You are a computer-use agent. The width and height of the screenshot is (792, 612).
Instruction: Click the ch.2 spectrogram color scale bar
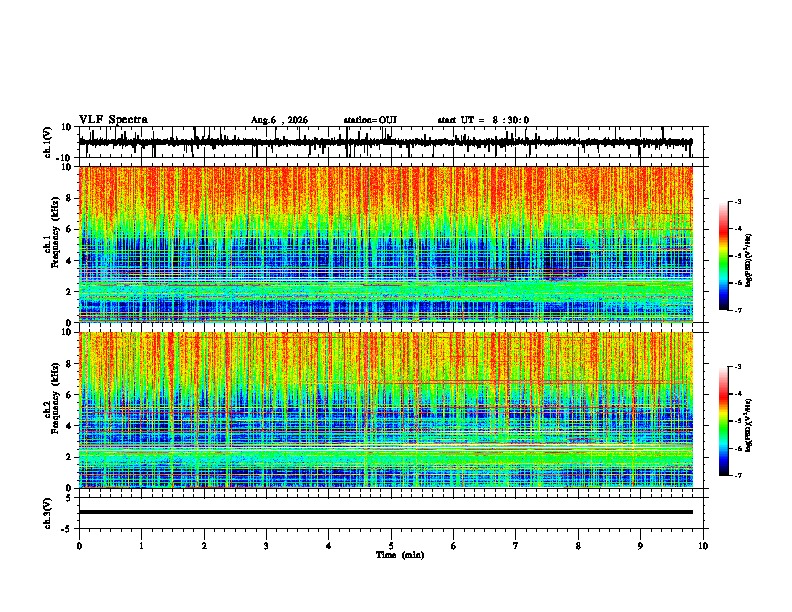[x=724, y=421]
